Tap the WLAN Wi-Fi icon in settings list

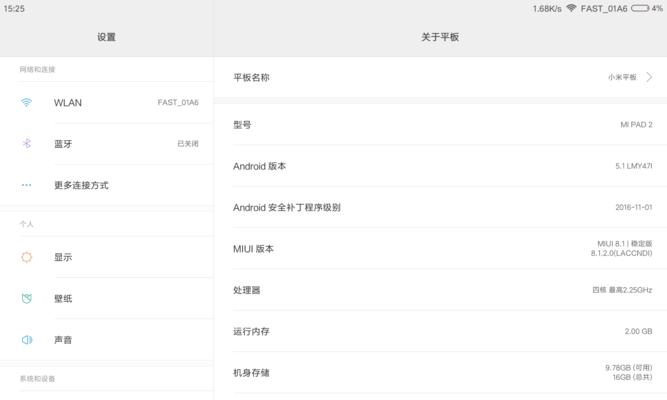pos(26,103)
